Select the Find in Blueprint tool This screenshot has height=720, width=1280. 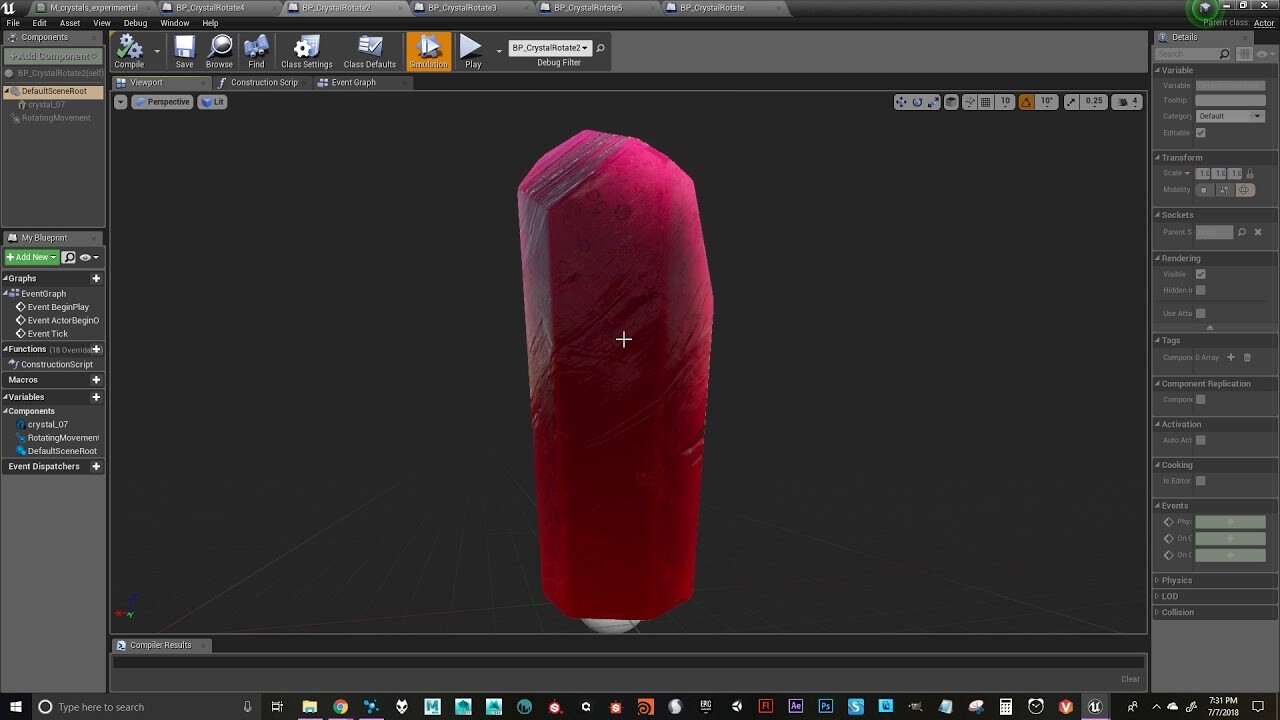point(256,50)
